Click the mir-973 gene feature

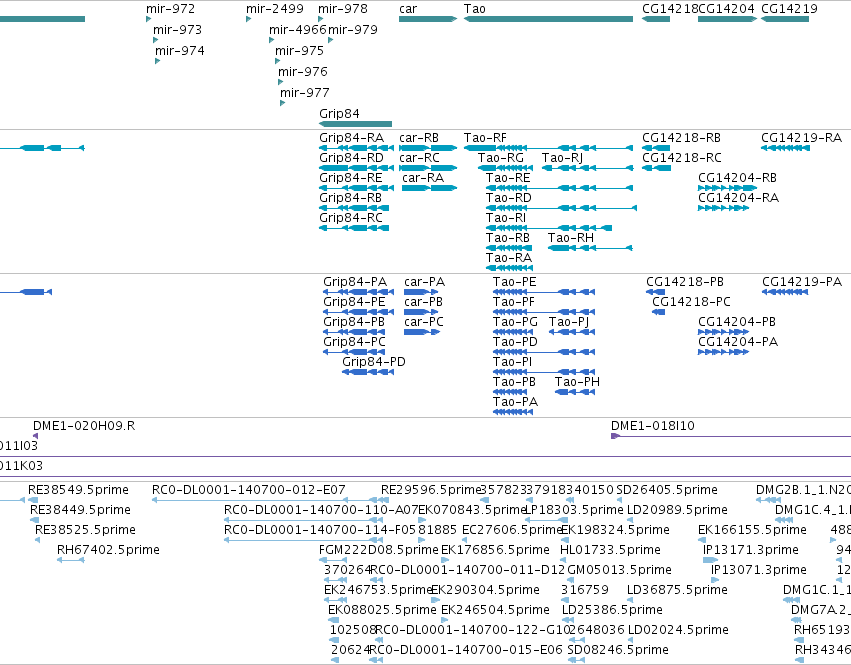tap(155, 40)
